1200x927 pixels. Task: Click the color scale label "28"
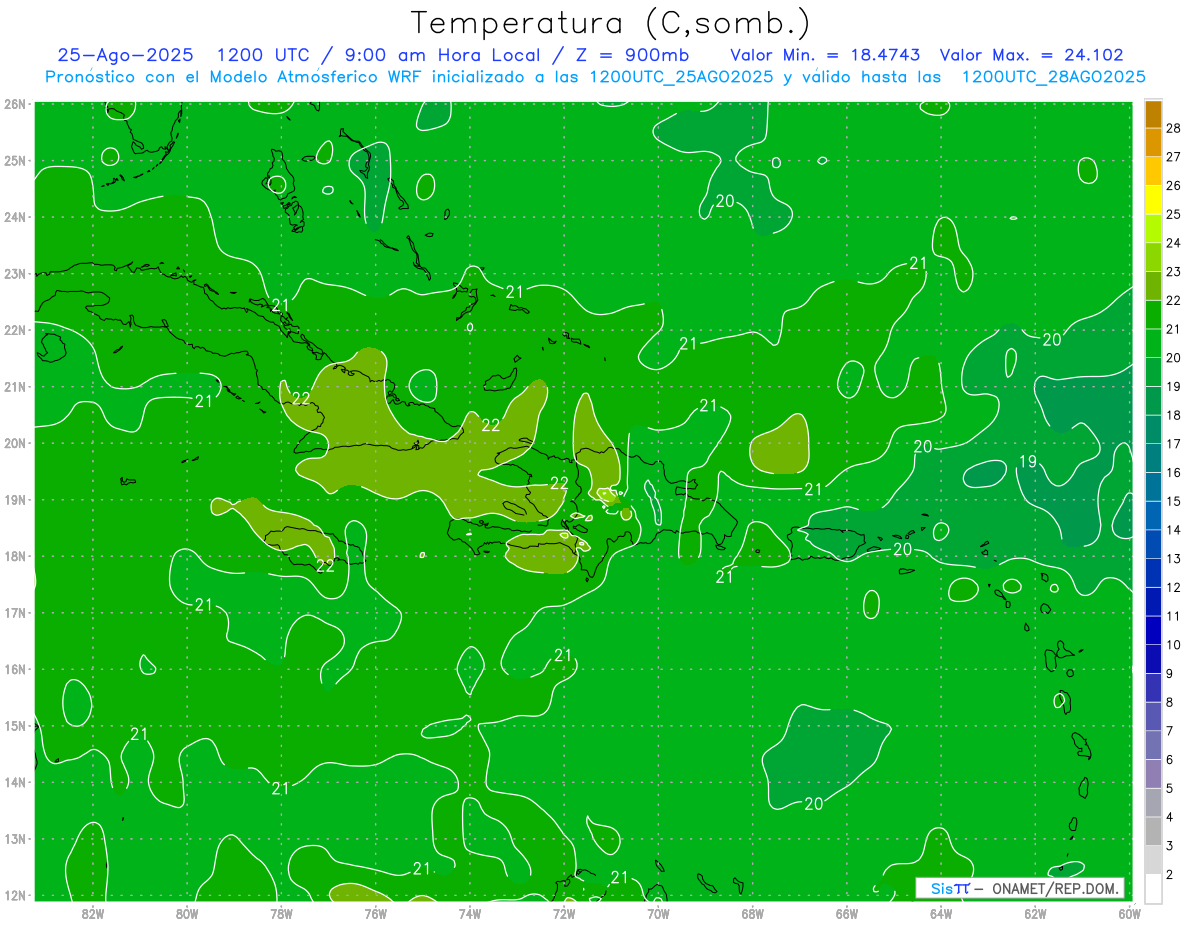tap(1174, 128)
